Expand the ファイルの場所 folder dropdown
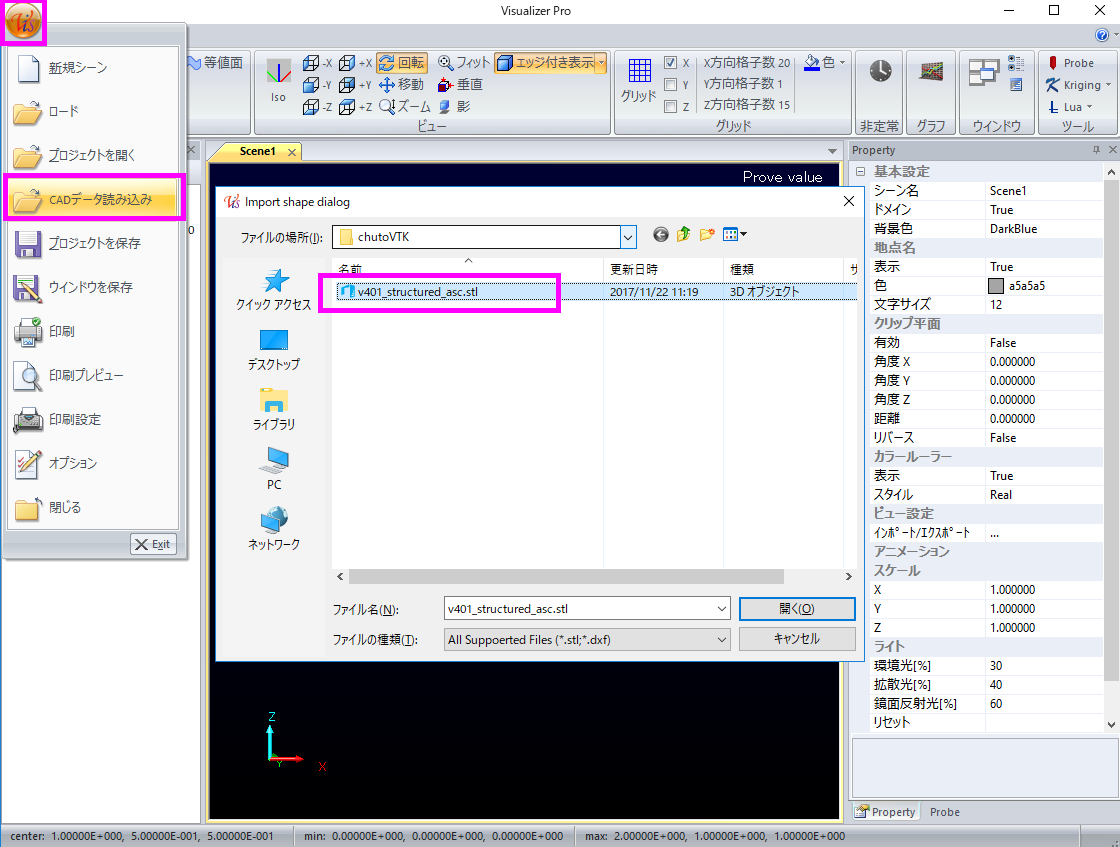This screenshot has width=1120, height=847. 628,237
